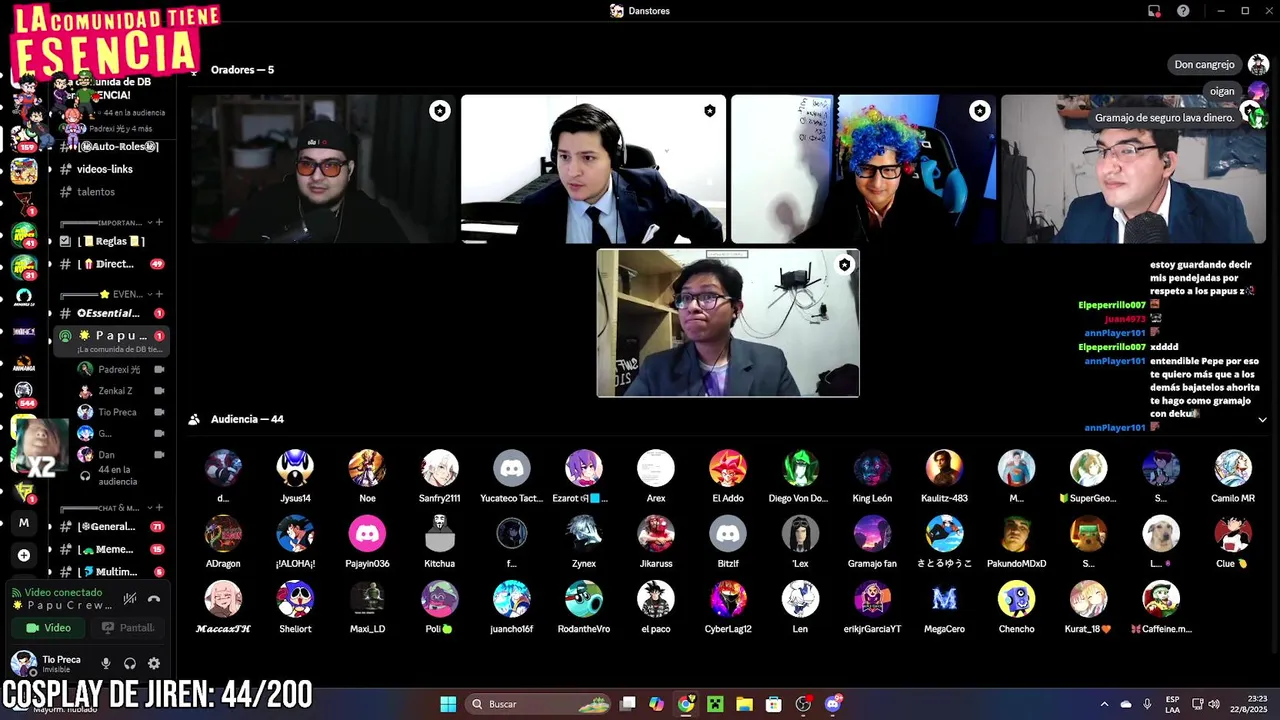Open the Multim... channel
The height and width of the screenshot is (720, 1280).
tap(113, 572)
